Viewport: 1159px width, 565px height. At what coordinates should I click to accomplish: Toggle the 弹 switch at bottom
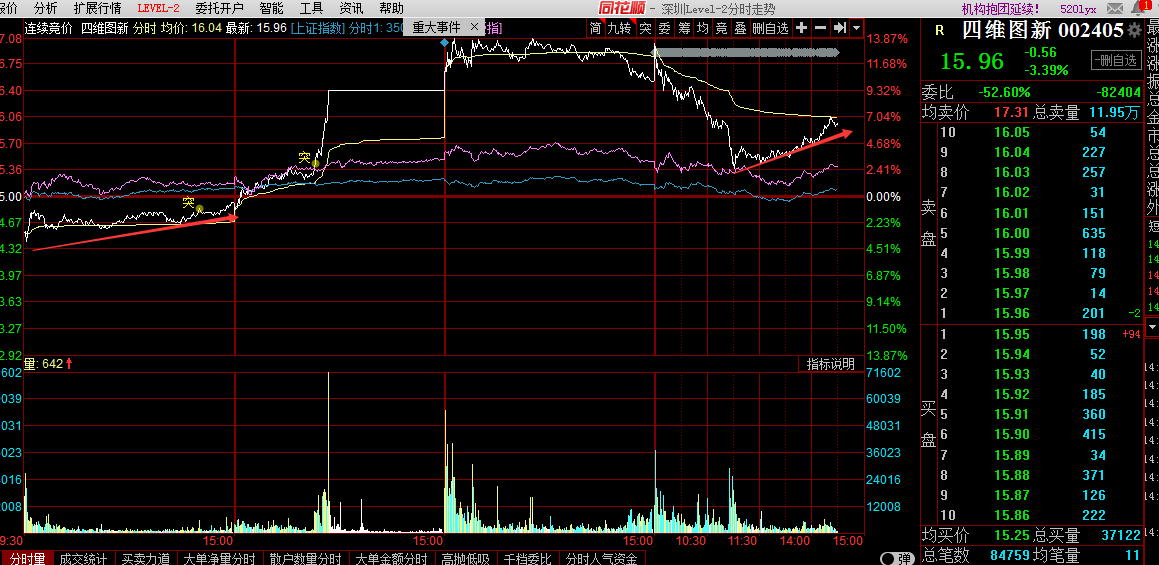click(896, 558)
